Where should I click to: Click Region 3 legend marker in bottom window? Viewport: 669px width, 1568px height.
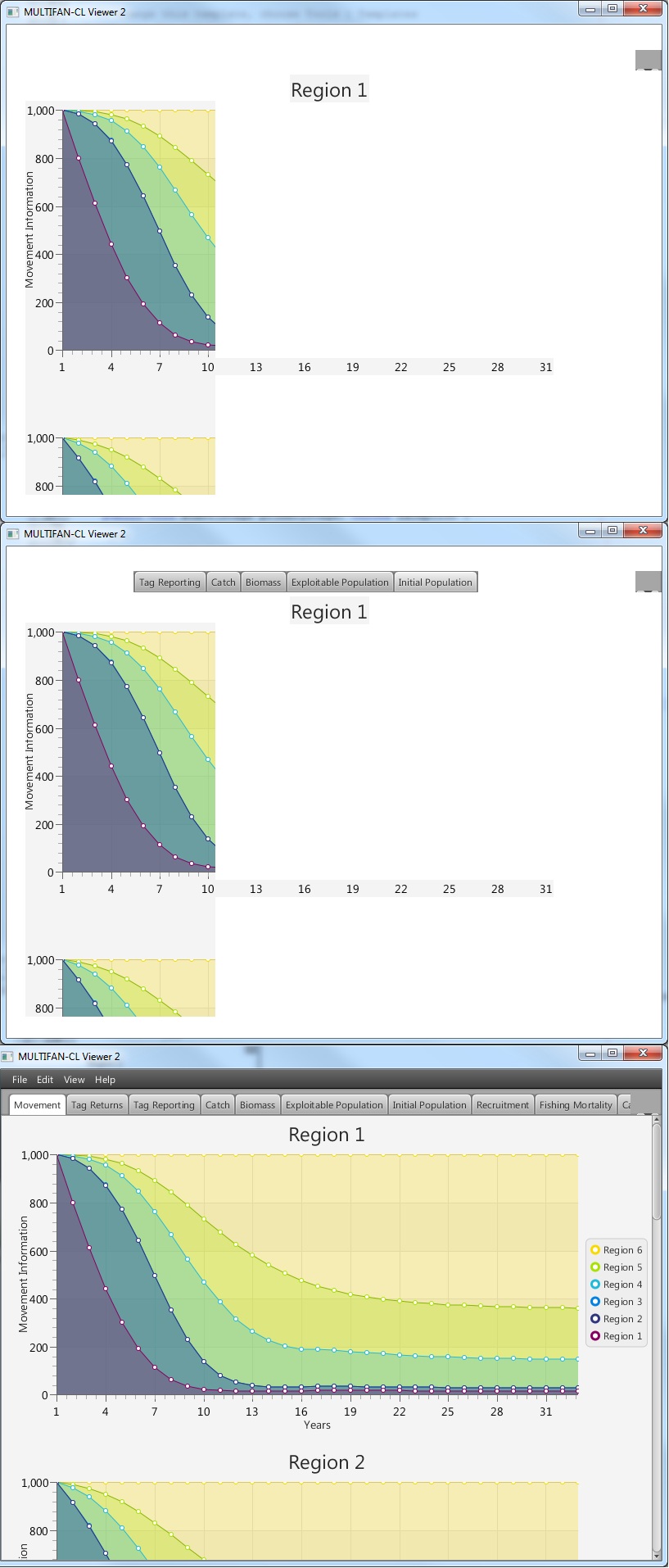[x=595, y=1301]
